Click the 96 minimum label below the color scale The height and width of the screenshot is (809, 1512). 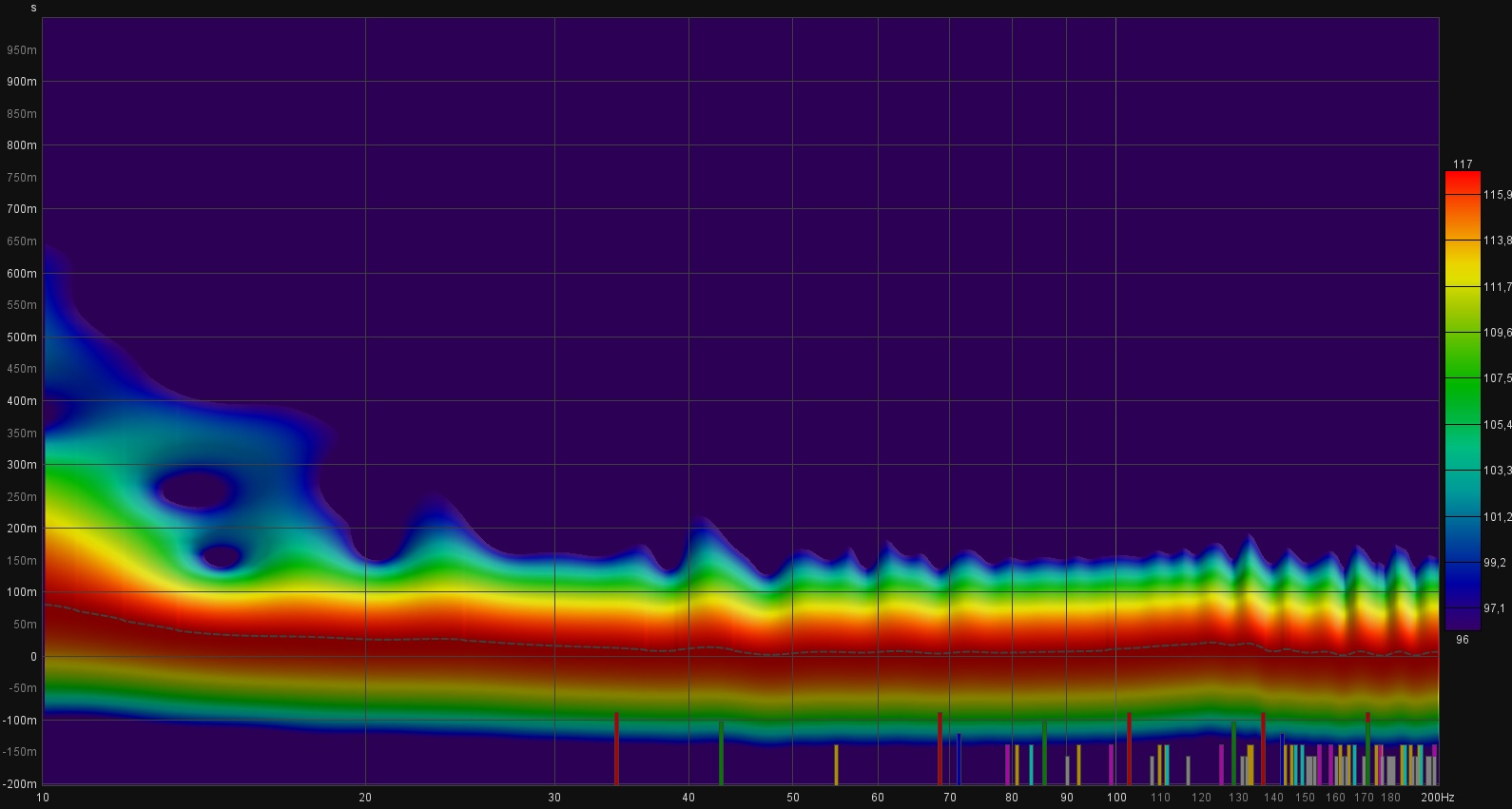click(x=1462, y=640)
